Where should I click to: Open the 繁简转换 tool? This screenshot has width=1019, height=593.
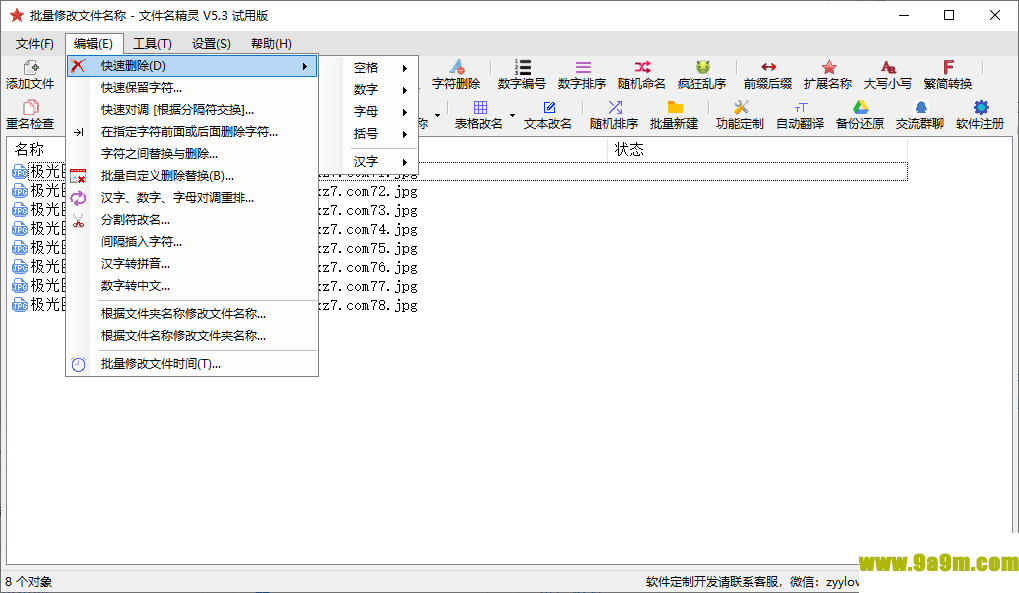pos(948,75)
